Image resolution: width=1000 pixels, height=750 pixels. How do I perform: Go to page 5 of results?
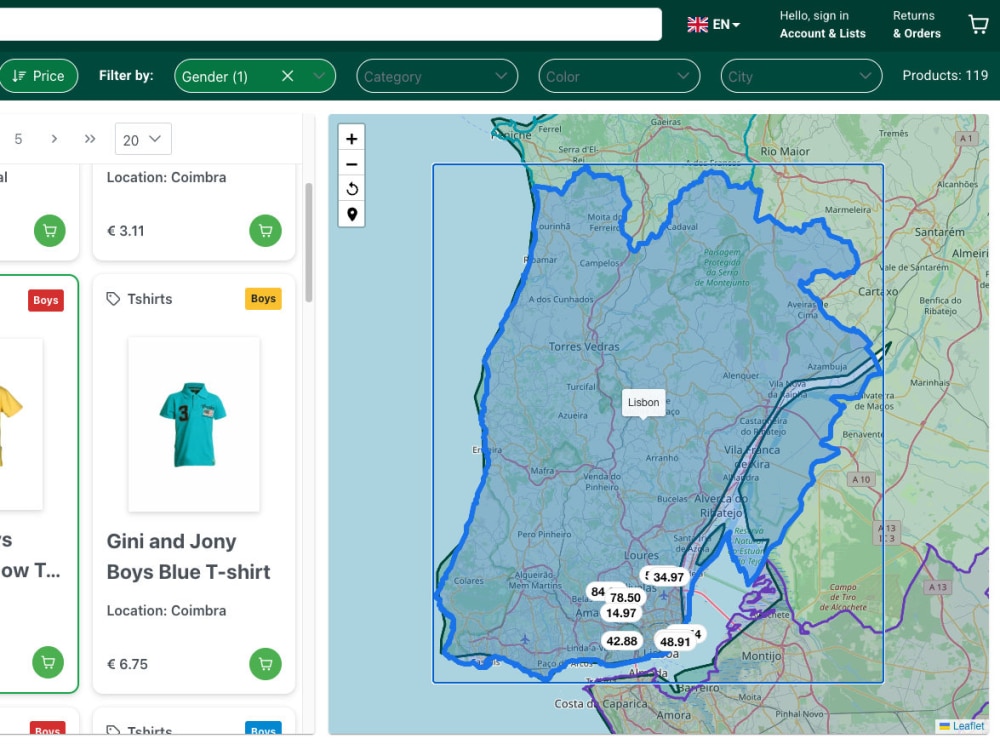pos(18,139)
